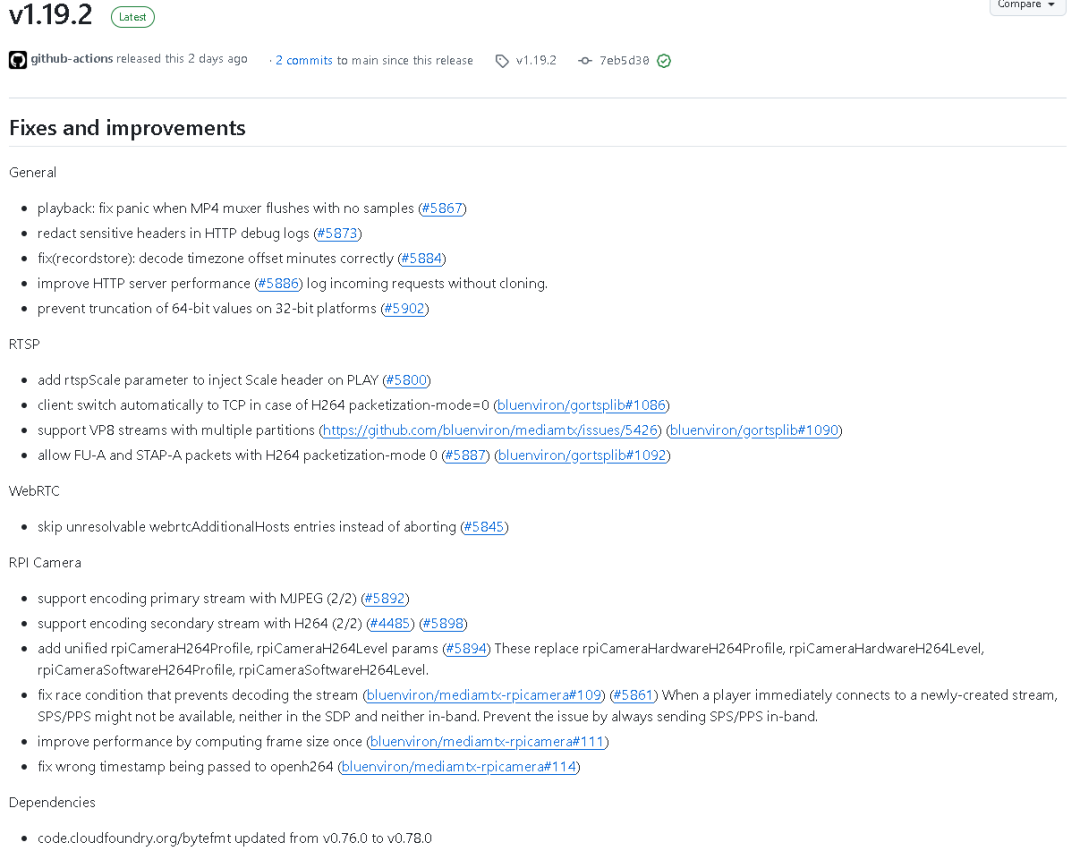Viewport: 1080px width, 851px height.
Task: Open link #5800 for rtspScale parameter
Action: pos(406,380)
